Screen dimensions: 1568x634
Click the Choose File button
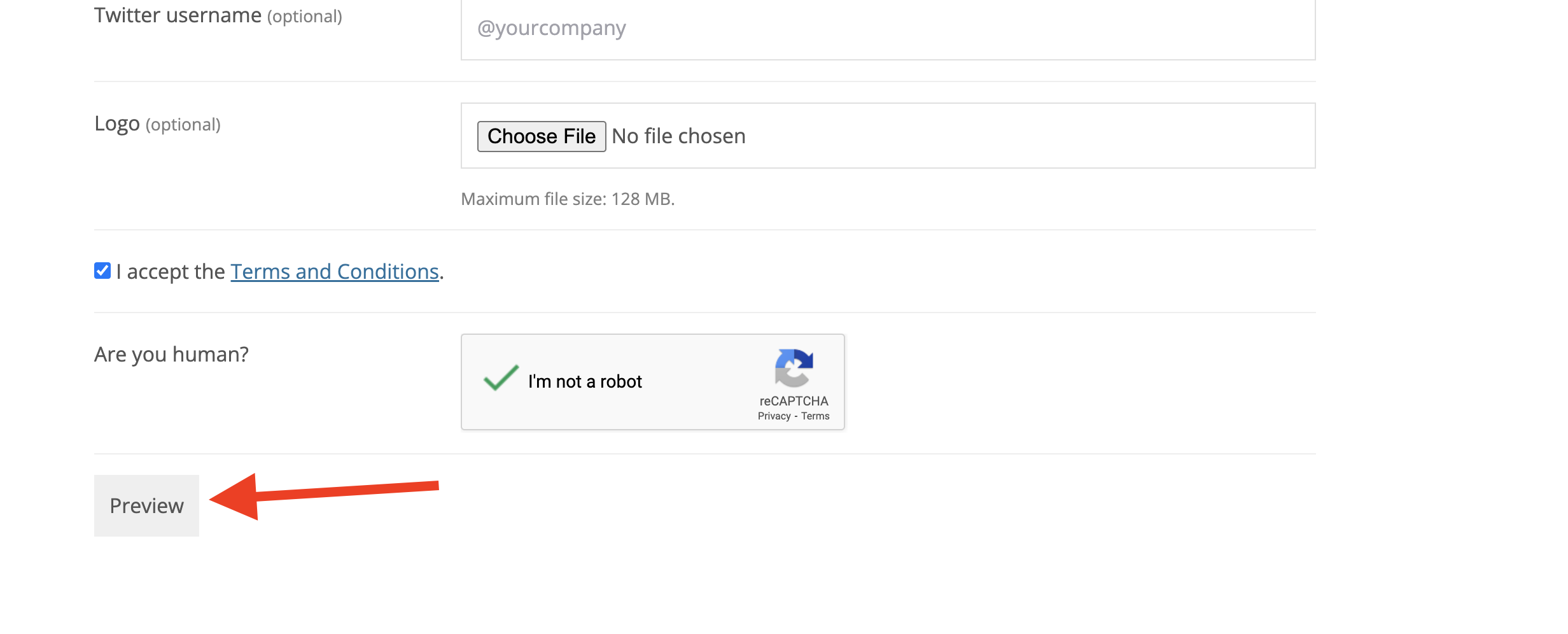[x=541, y=136]
